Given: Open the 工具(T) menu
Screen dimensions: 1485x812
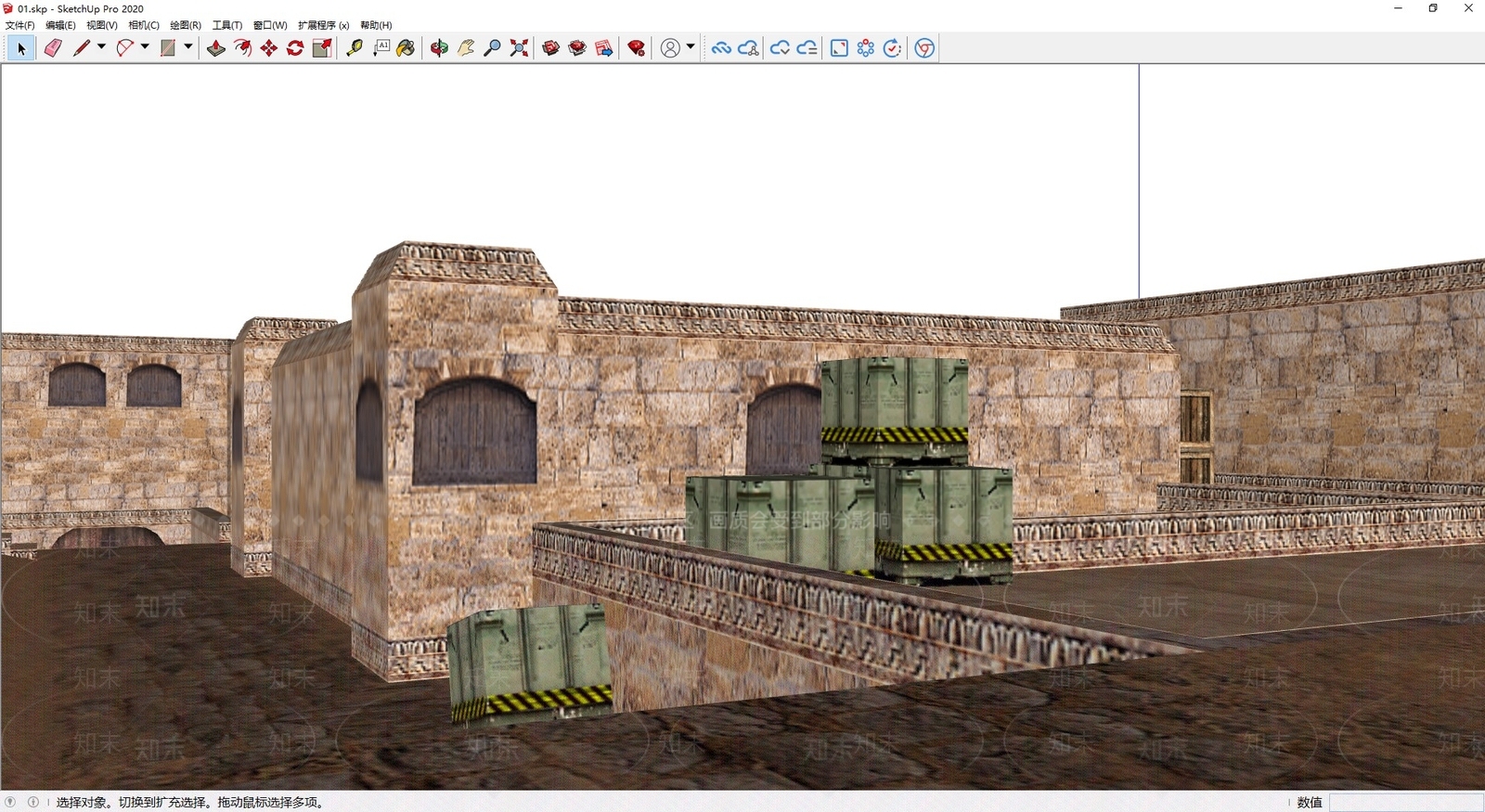Looking at the screenshot, I should (227, 25).
